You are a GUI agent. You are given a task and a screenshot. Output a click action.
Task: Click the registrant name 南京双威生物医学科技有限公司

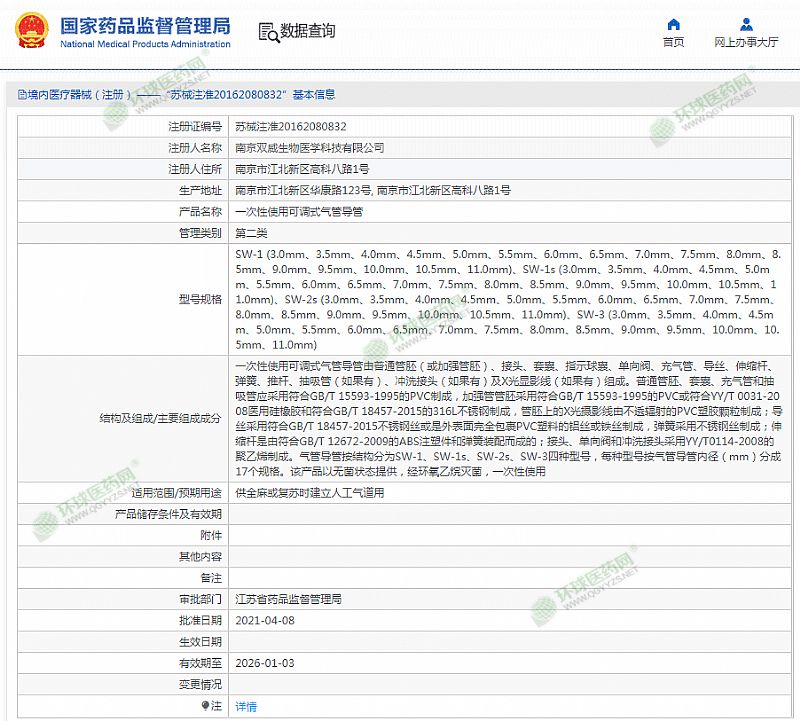point(309,148)
